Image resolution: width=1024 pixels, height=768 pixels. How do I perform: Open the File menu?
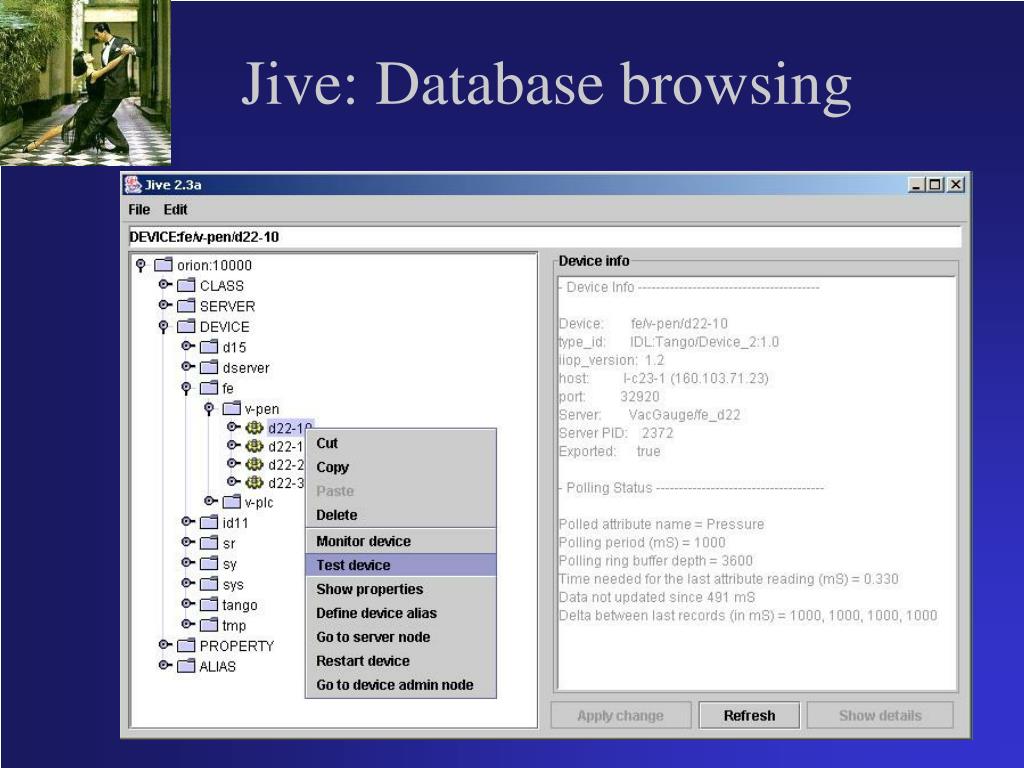pos(139,210)
